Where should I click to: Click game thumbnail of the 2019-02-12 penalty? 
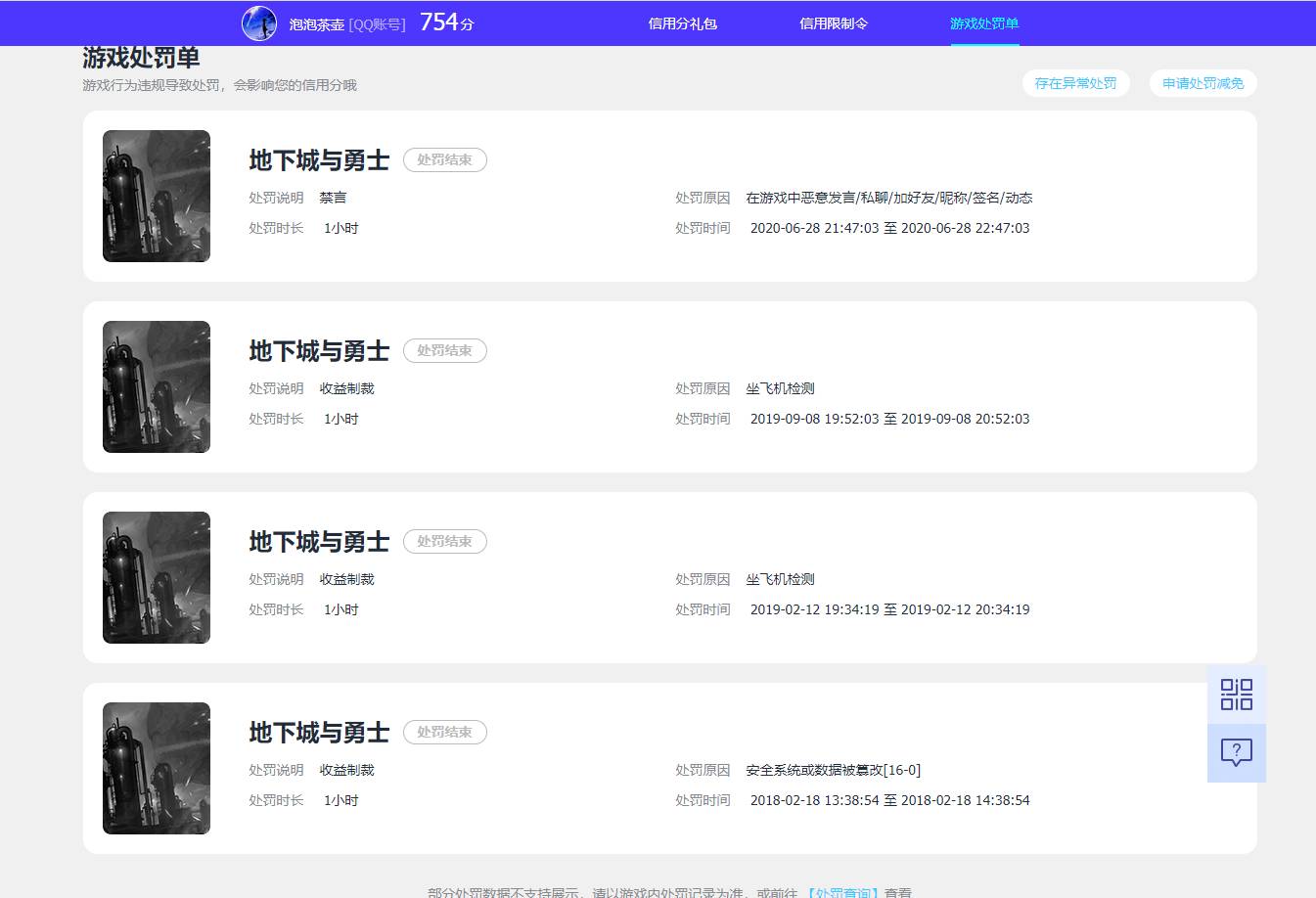click(x=157, y=577)
